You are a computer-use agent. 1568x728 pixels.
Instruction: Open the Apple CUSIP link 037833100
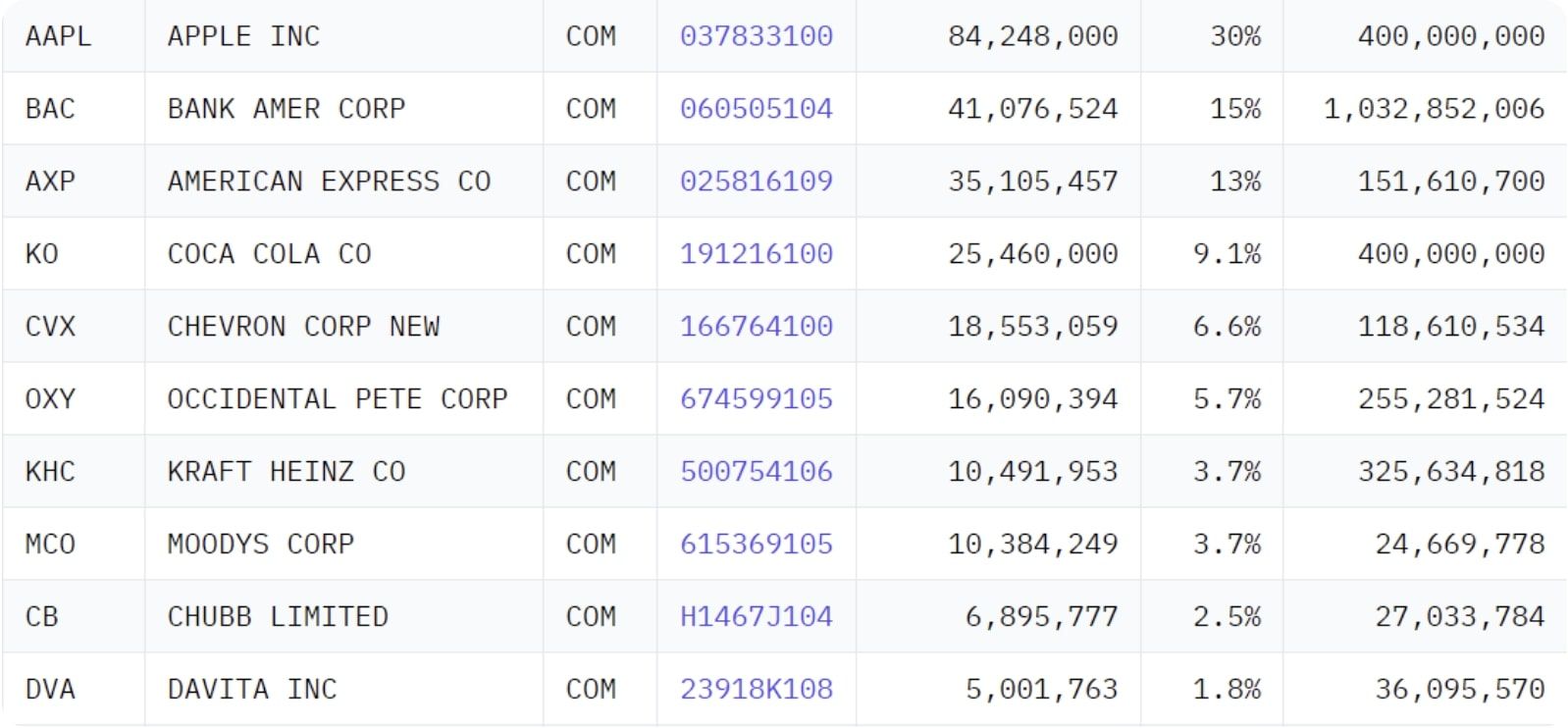click(757, 36)
